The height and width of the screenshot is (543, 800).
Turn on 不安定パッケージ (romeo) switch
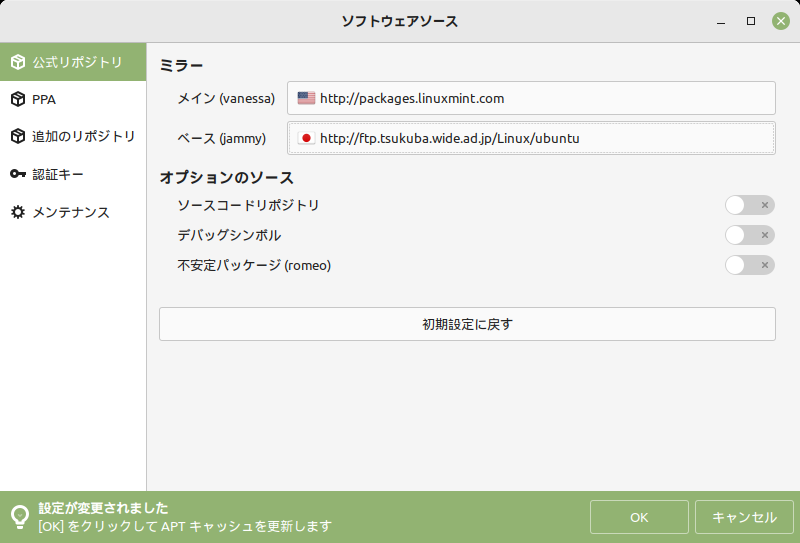[749, 265]
